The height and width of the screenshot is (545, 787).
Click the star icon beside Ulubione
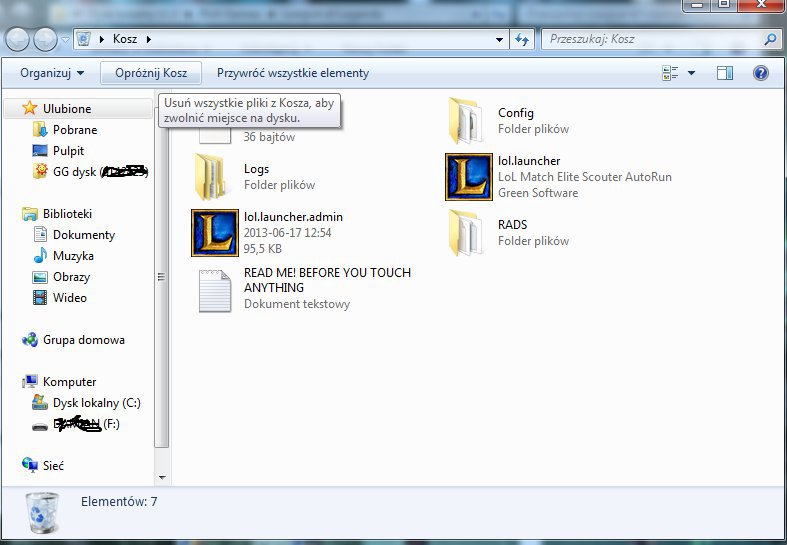[x=30, y=108]
